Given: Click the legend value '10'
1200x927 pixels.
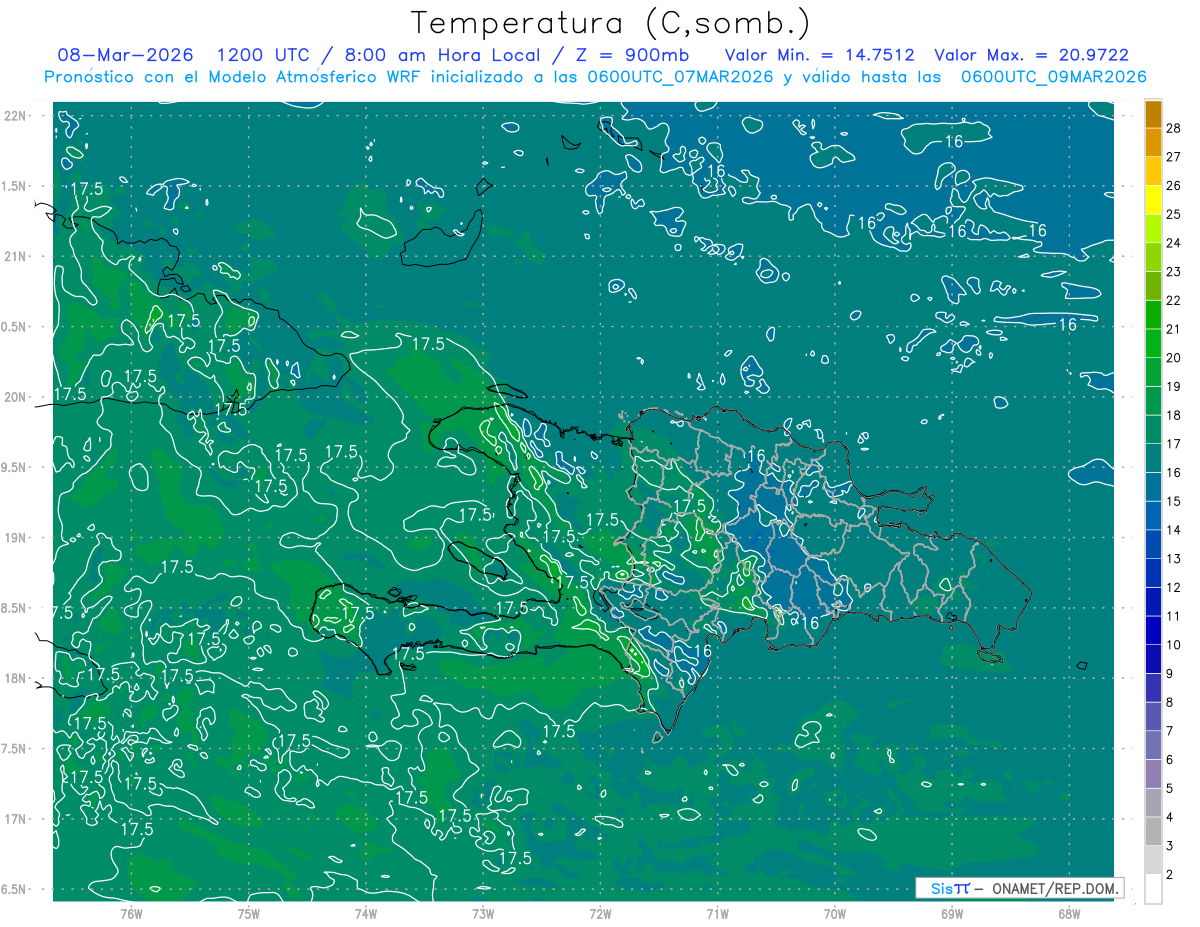Looking at the screenshot, I should click(x=1174, y=645).
